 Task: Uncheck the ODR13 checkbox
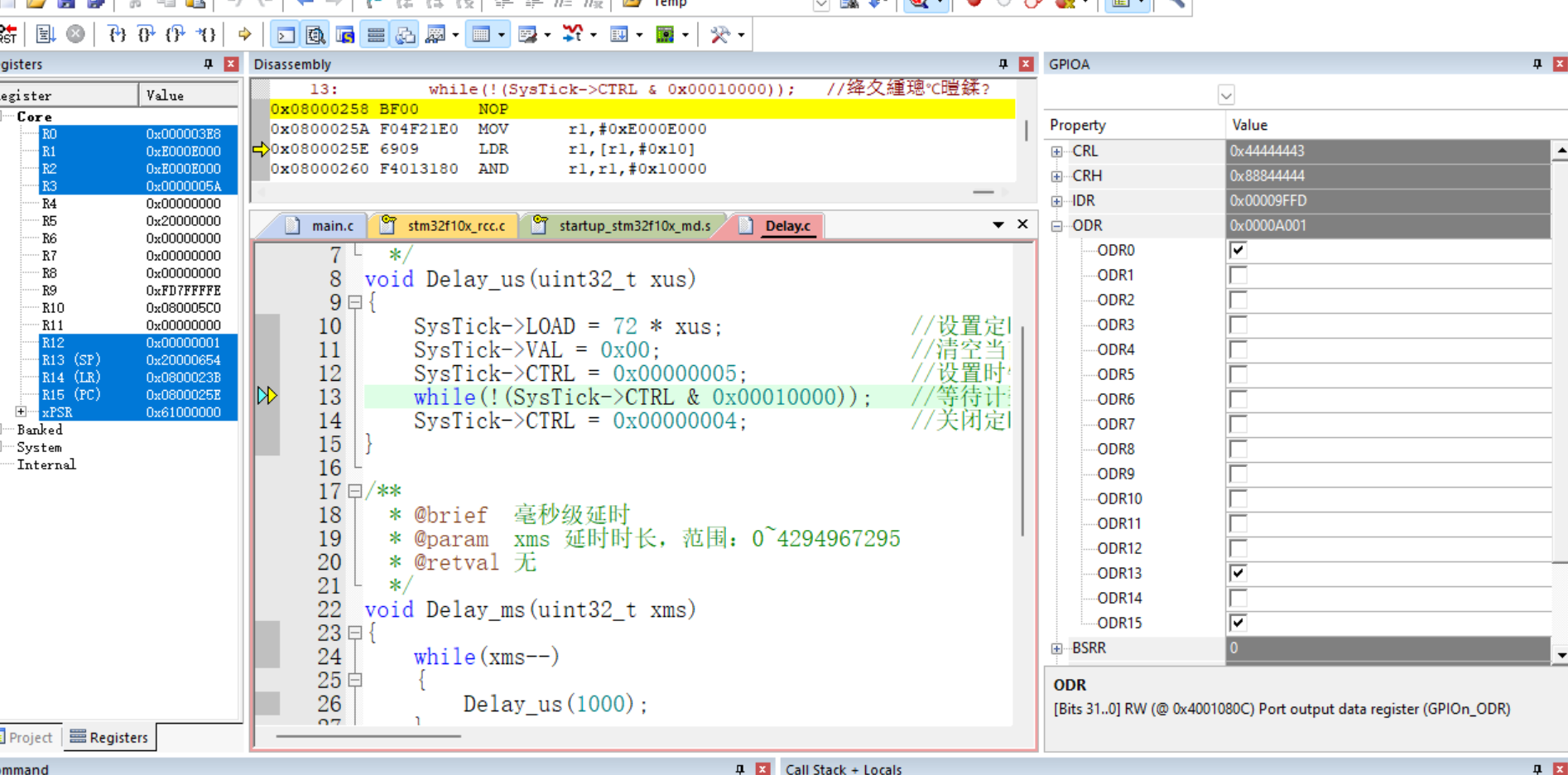(1238, 573)
